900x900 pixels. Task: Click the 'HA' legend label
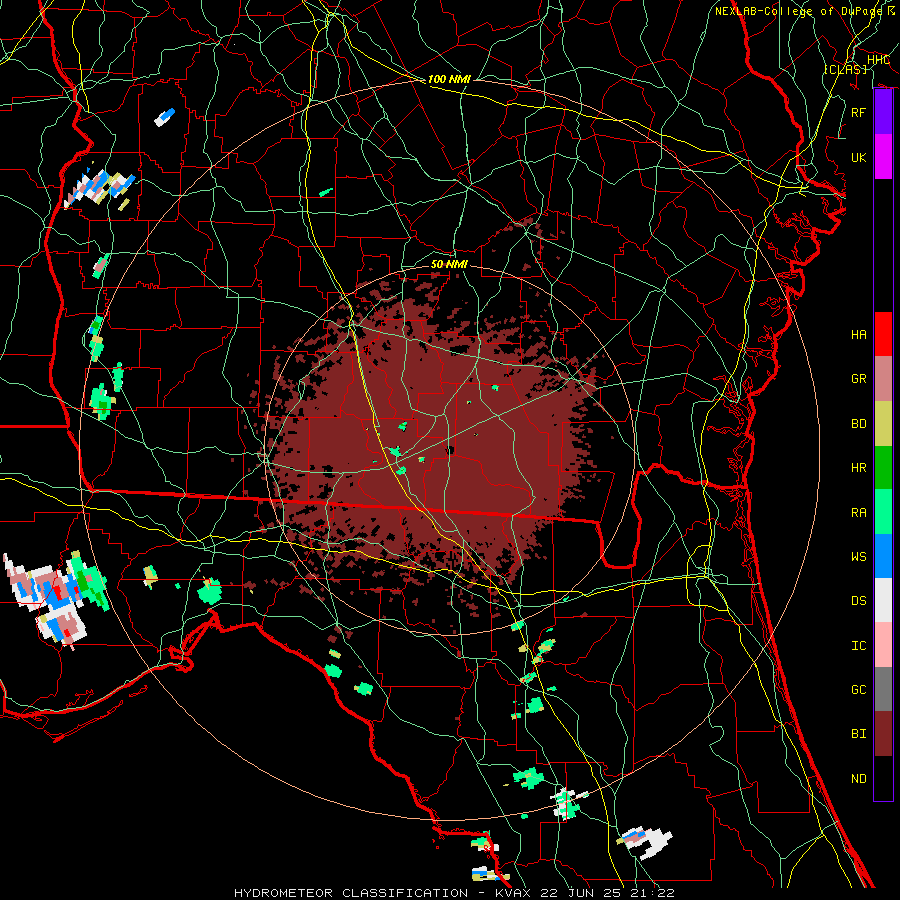[858, 335]
